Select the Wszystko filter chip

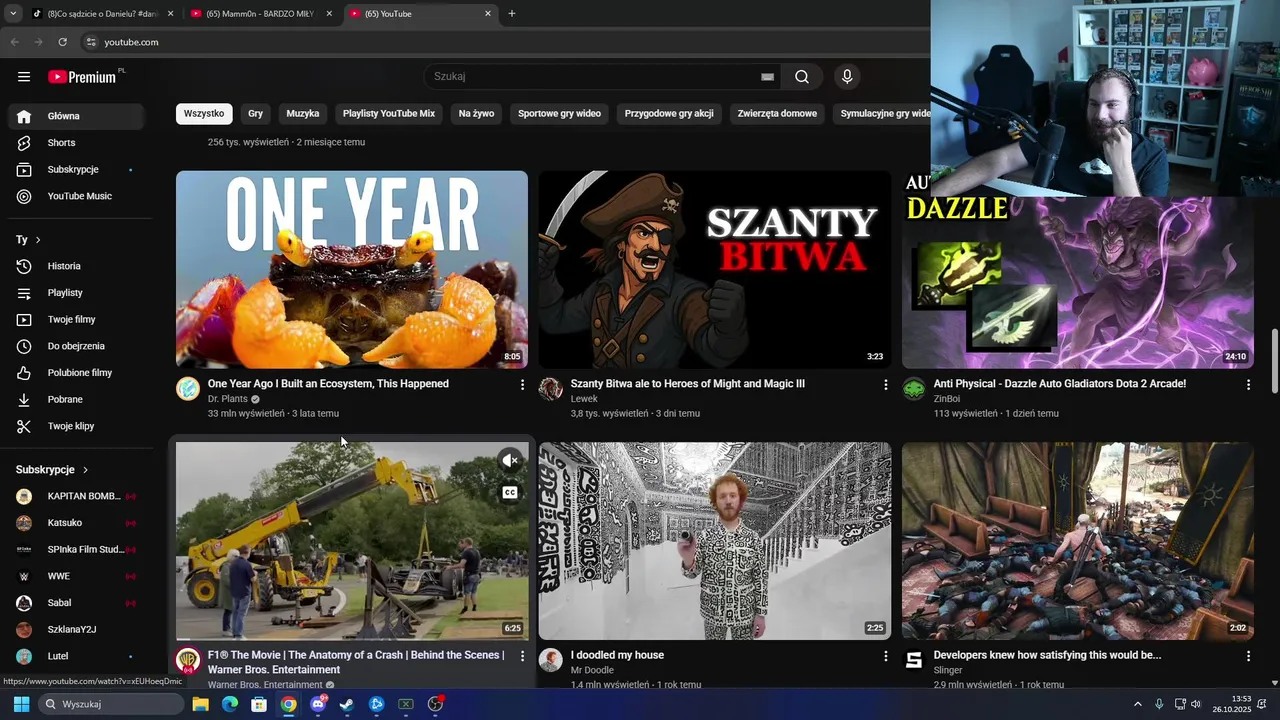204,114
